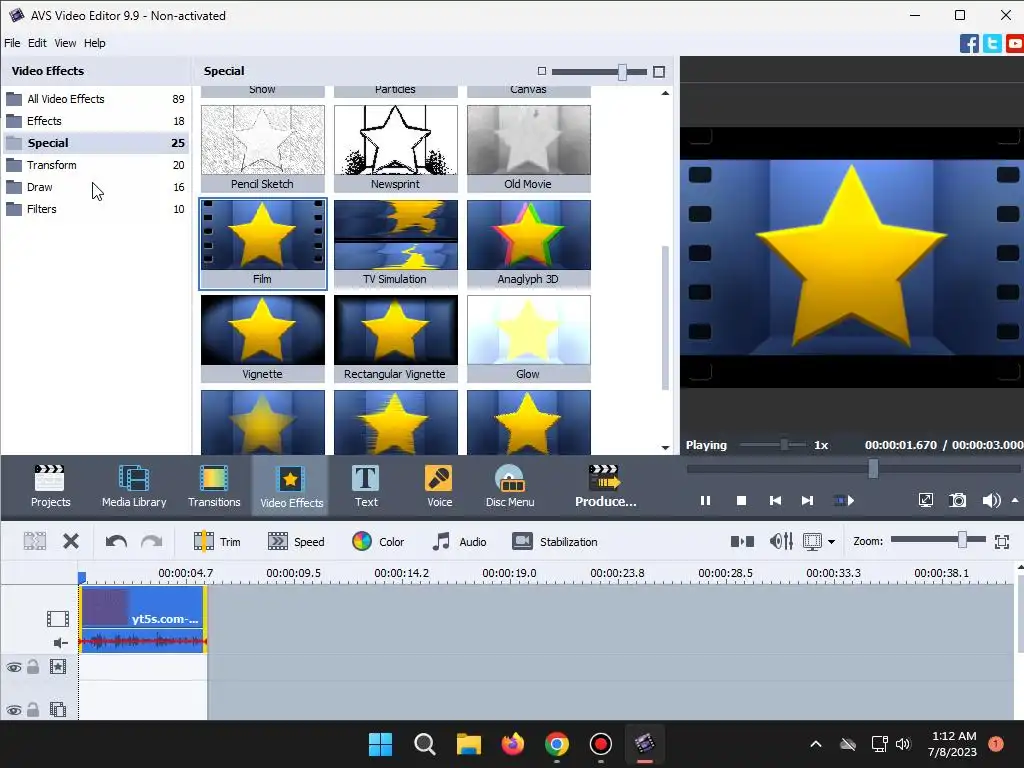Screen dimensions: 1024x768
Task: Adjust the thumbnail size slider
Action: [622, 72]
